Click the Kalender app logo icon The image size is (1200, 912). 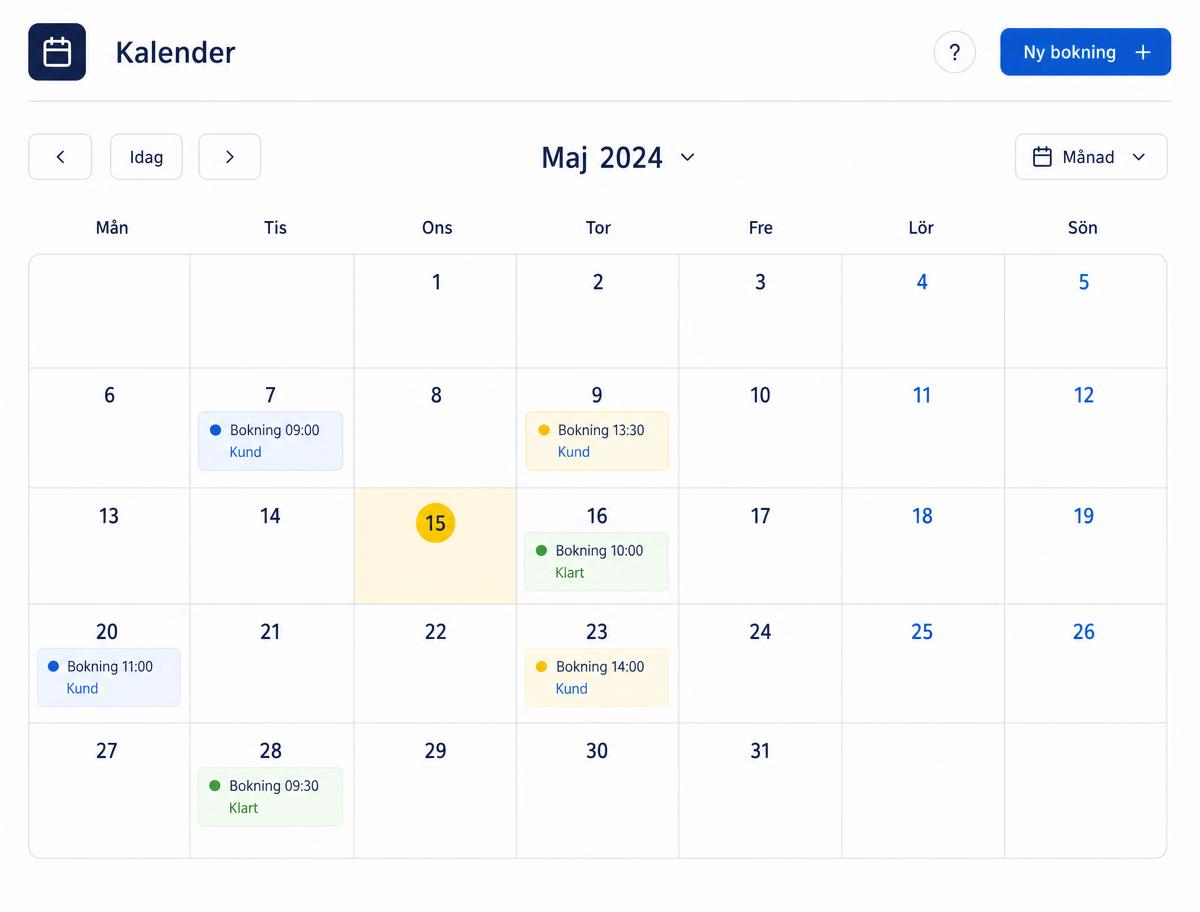(x=57, y=52)
